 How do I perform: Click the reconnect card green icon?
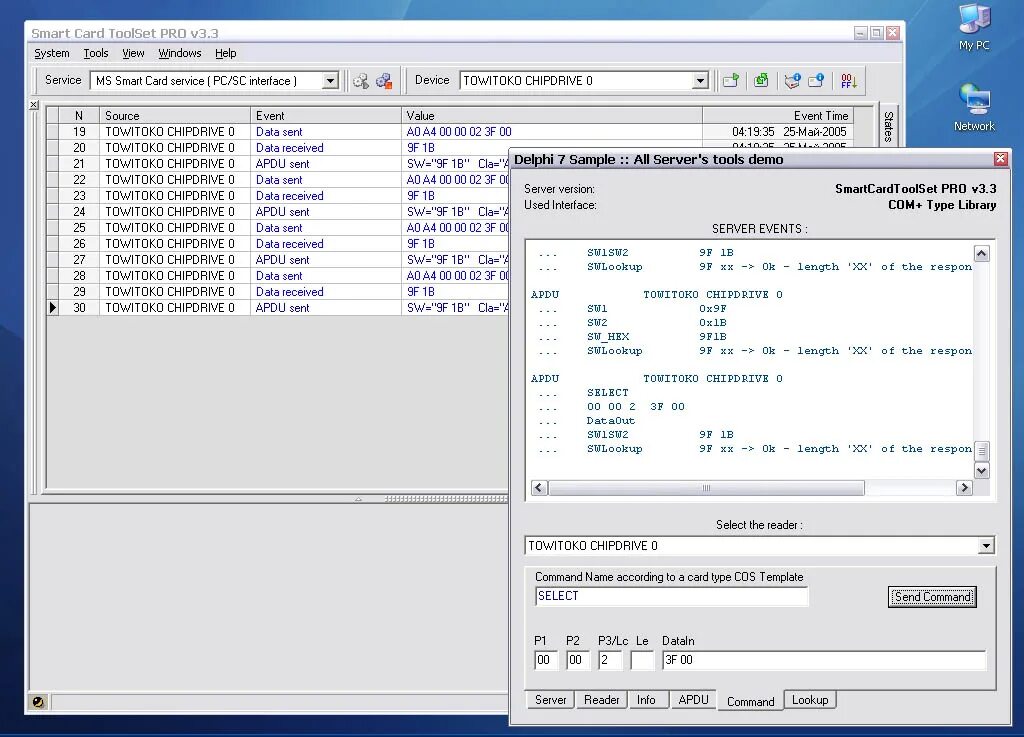coord(761,81)
